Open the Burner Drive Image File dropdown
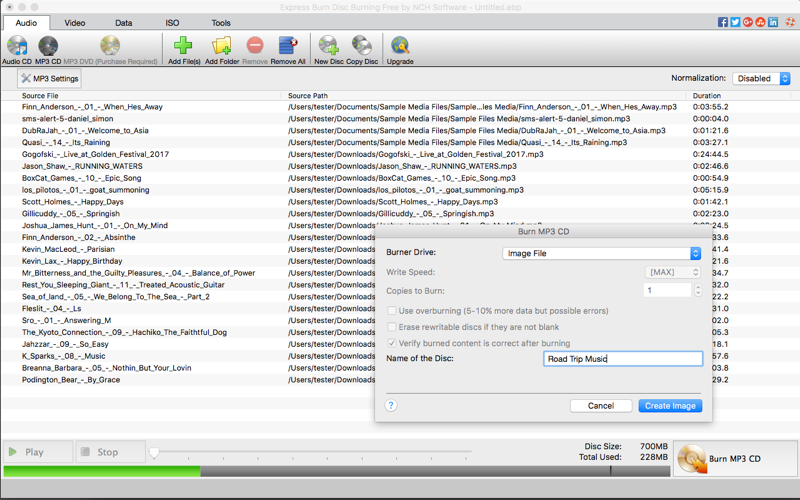 (x=601, y=253)
